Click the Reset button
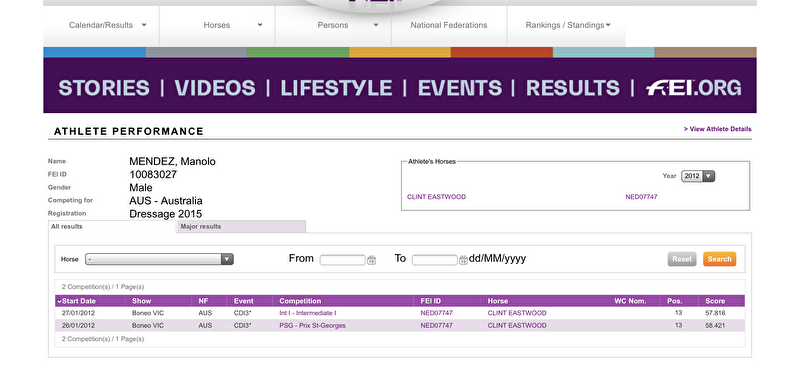The width and height of the screenshot is (800, 369). (682, 259)
